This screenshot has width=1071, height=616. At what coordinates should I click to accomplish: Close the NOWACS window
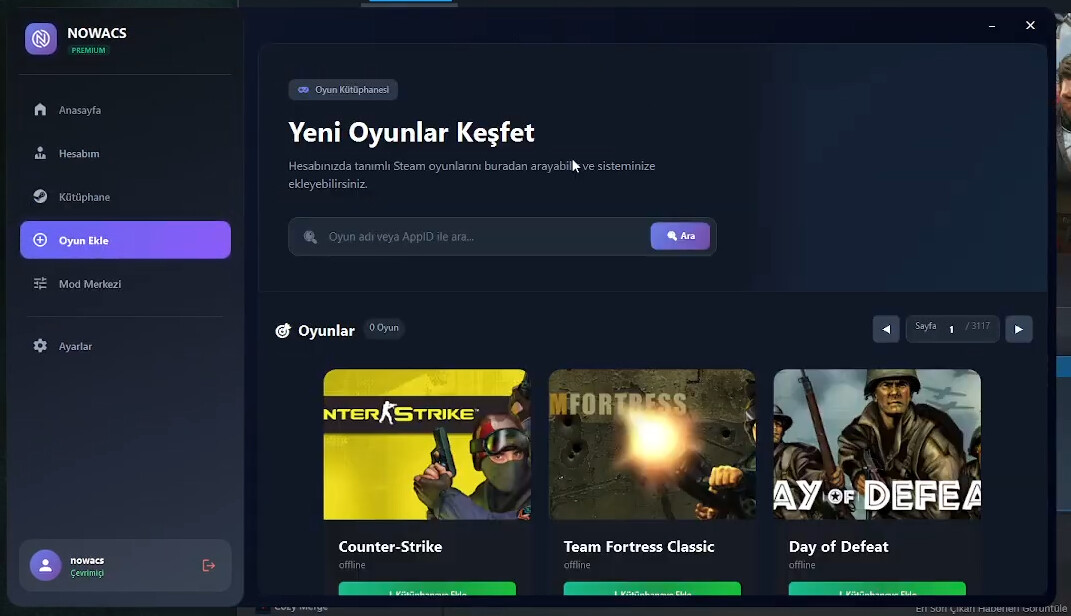point(1030,25)
